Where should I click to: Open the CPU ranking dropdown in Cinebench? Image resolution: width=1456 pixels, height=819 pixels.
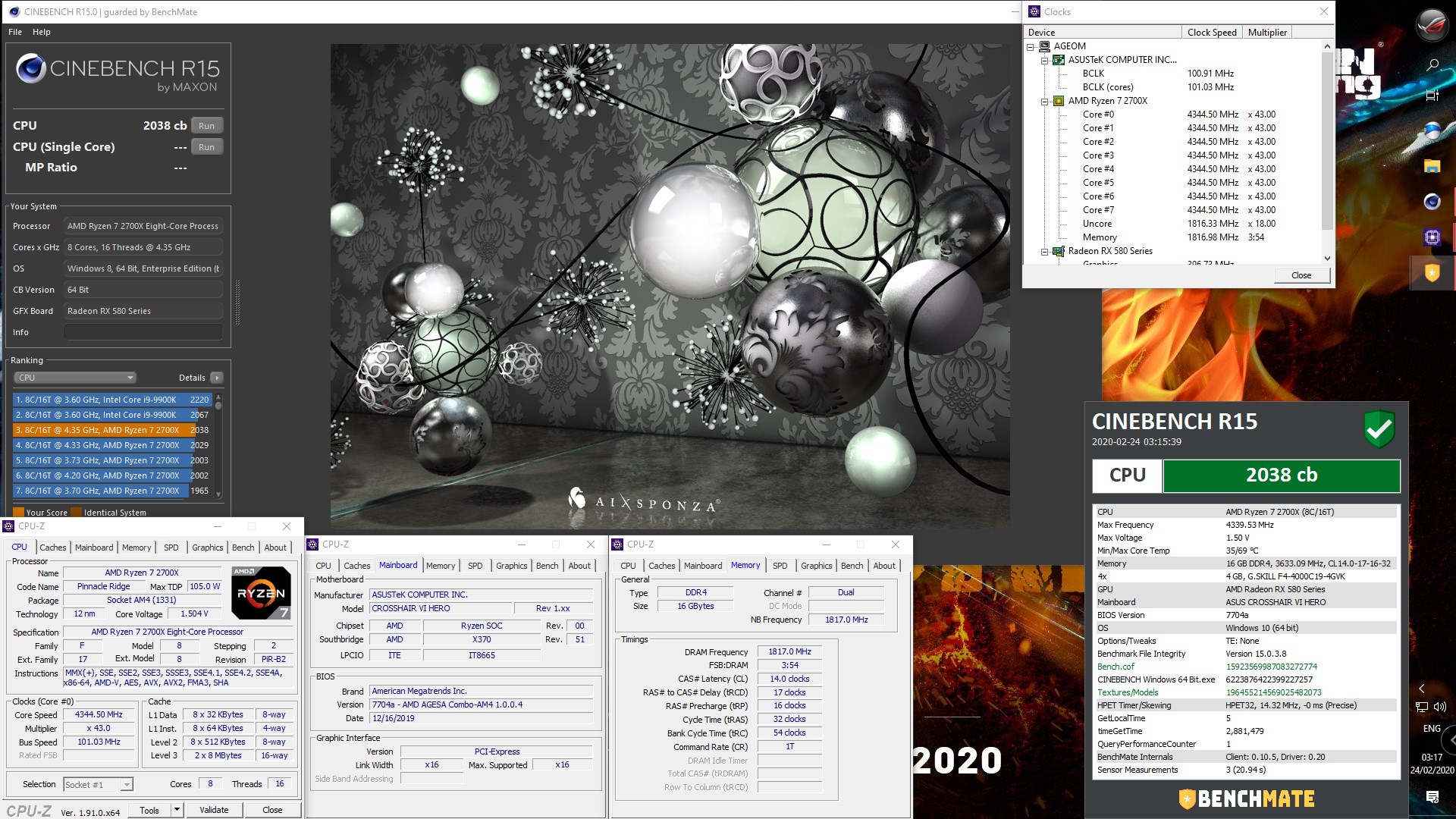pyautogui.click(x=75, y=378)
